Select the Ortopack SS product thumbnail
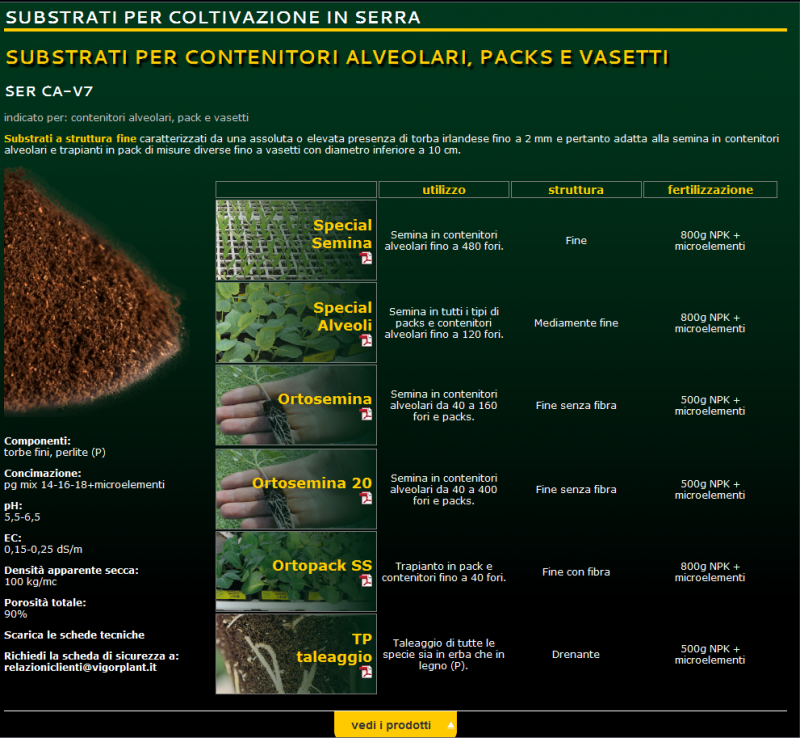800x738 pixels. click(x=296, y=572)
